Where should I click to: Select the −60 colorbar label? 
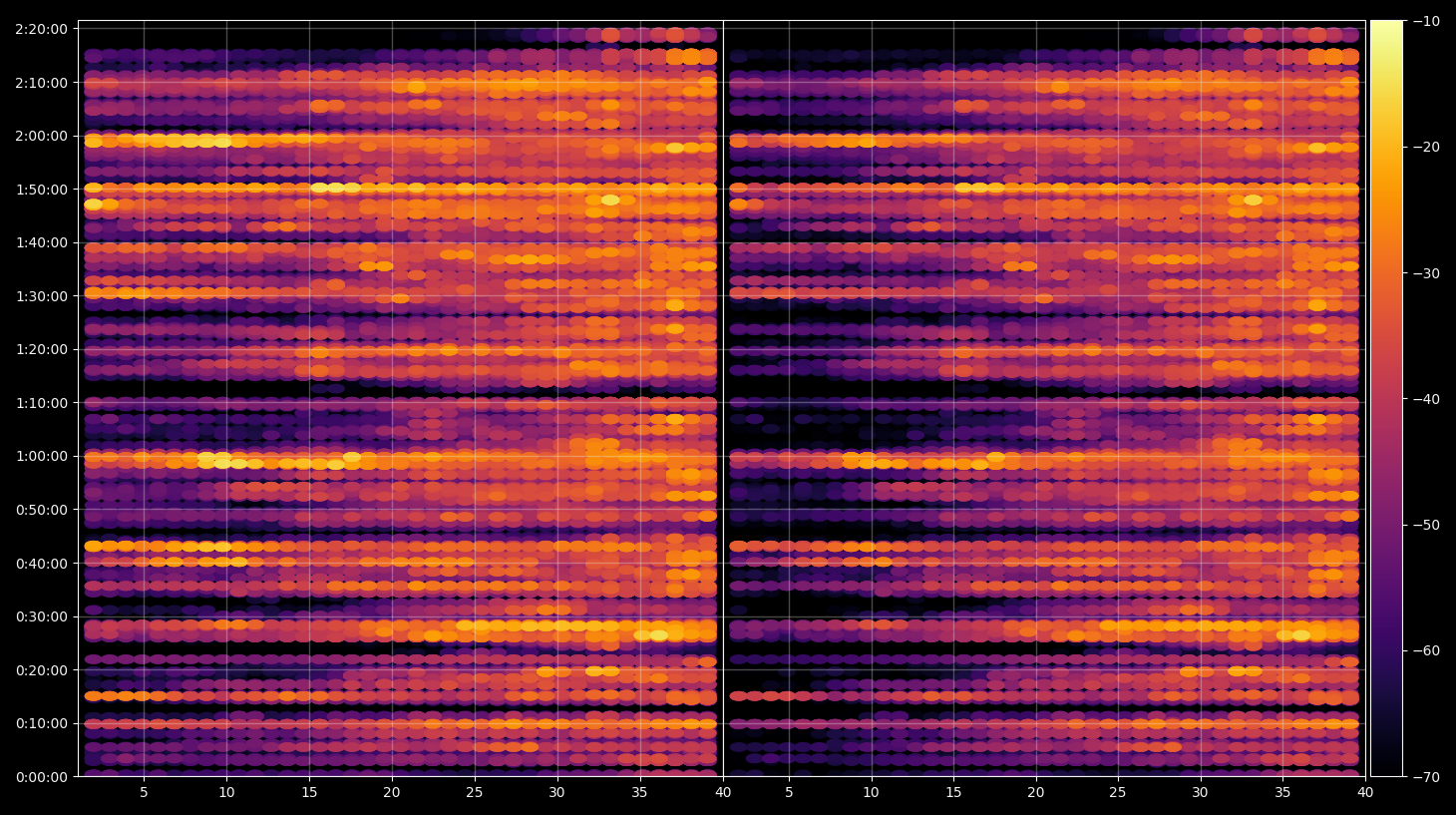(x=1426, y=650)
